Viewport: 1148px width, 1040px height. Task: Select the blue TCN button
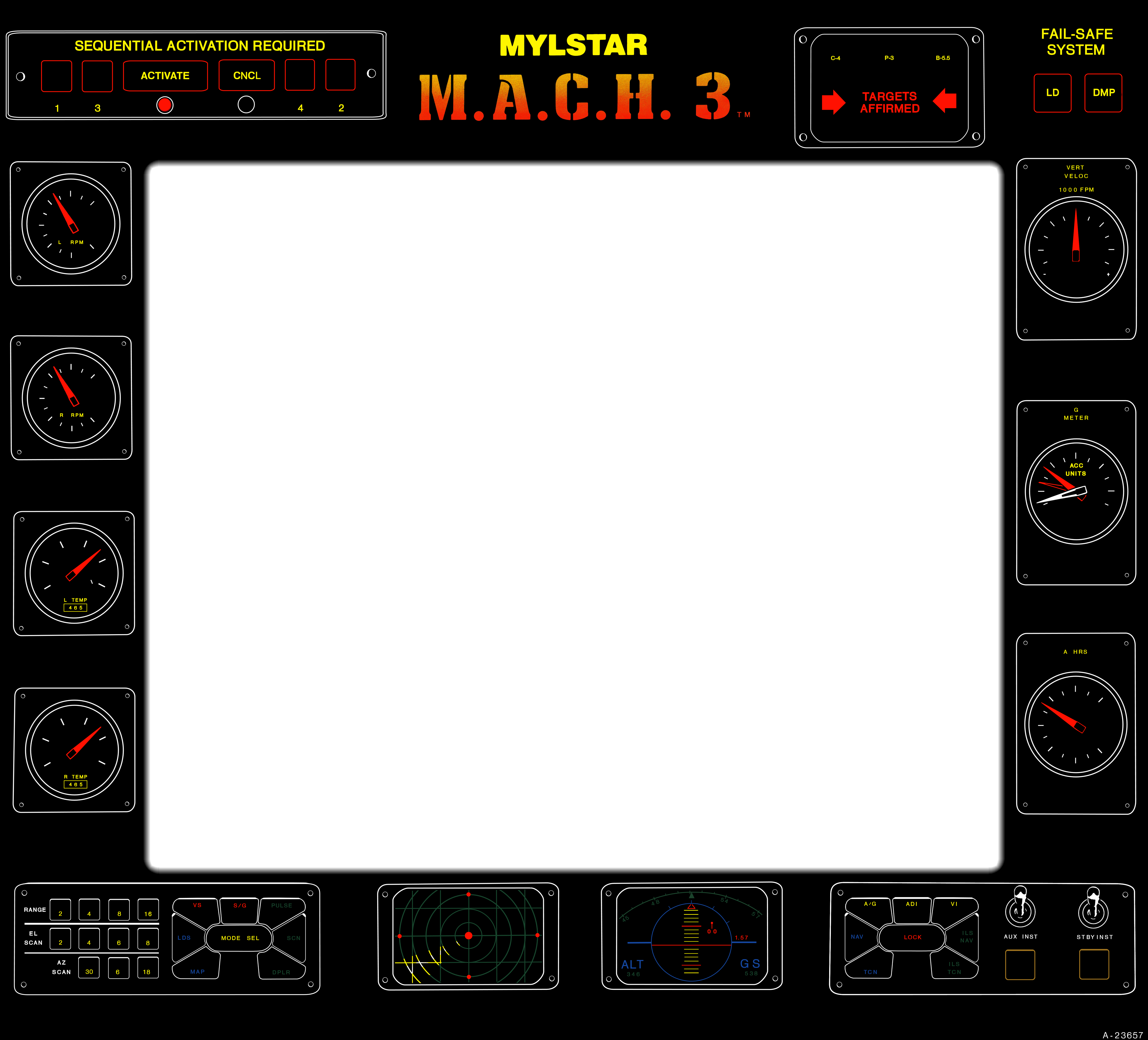(x=870, y=965)
